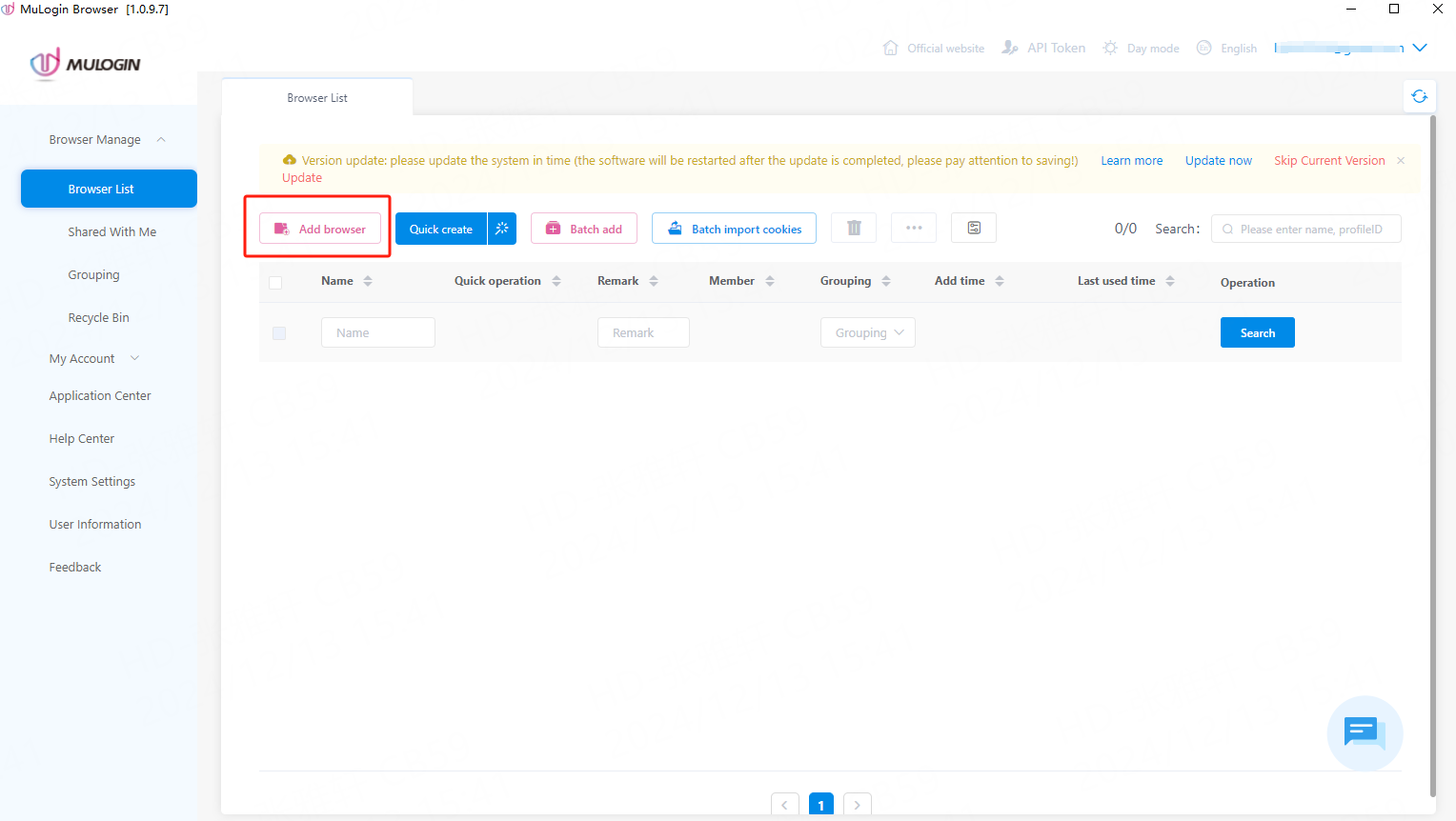Open Recycle Bin in the sidebar

point(98,318)
